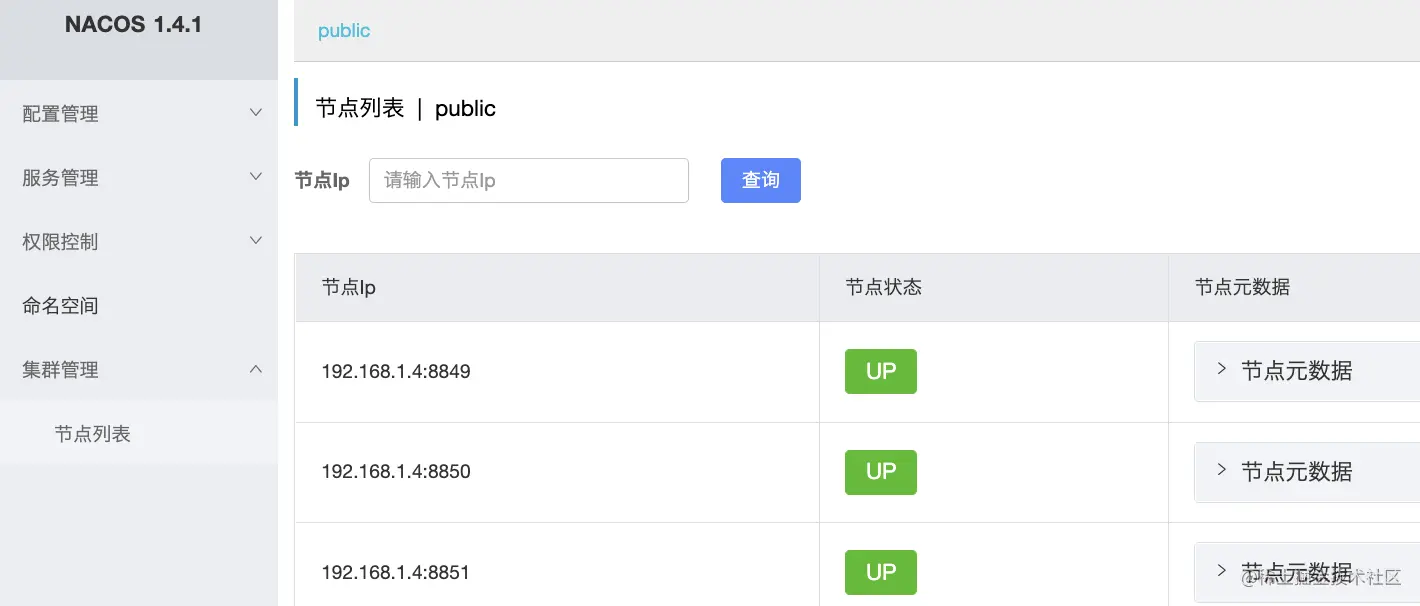Viewport: 1420px width, 606px height.
Task: Expand the 服务管理 menu chevron
Action: pyautogui.click(x=256, y=177)
